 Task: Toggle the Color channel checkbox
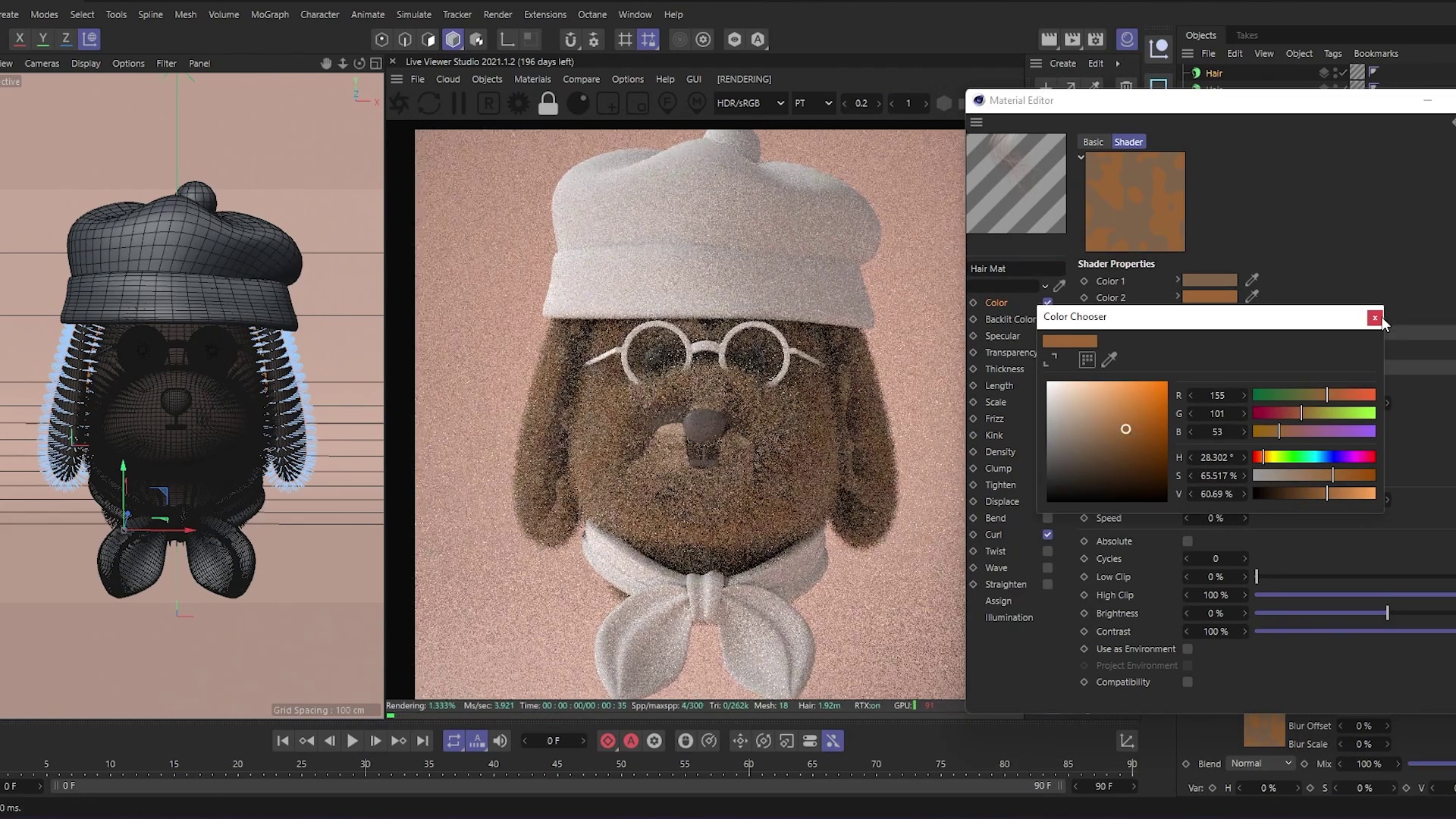(x=1047, y=302)
